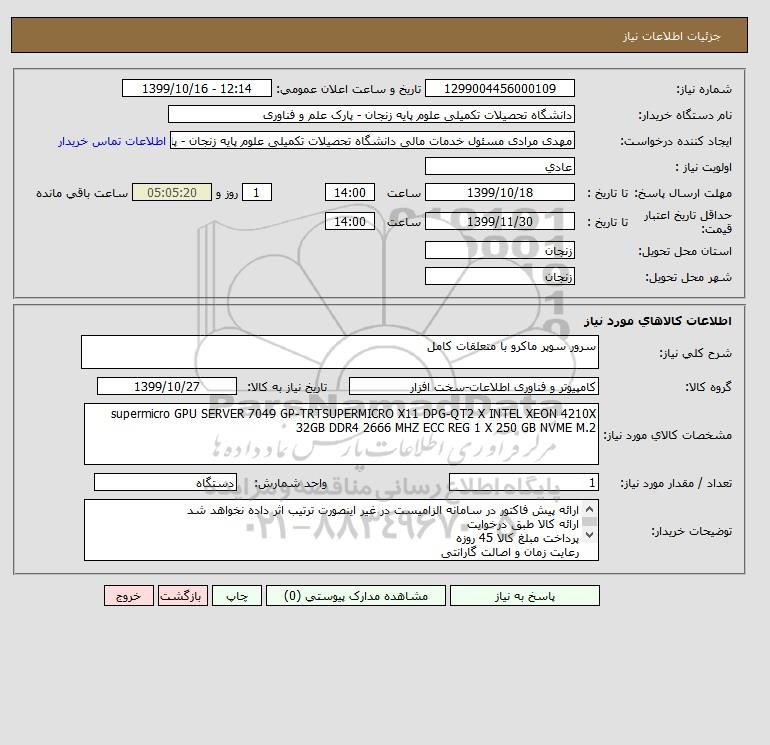Select the need number field 1299004456000109
The height and width of the screenshot is (745, 770).
(499, 88)
